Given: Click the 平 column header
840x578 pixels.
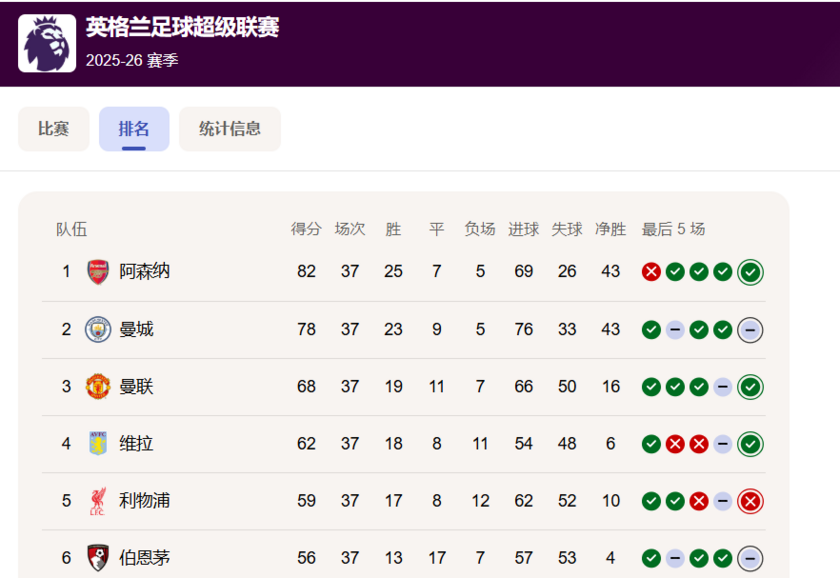Looking at the screenshot, I should (437, 229).
